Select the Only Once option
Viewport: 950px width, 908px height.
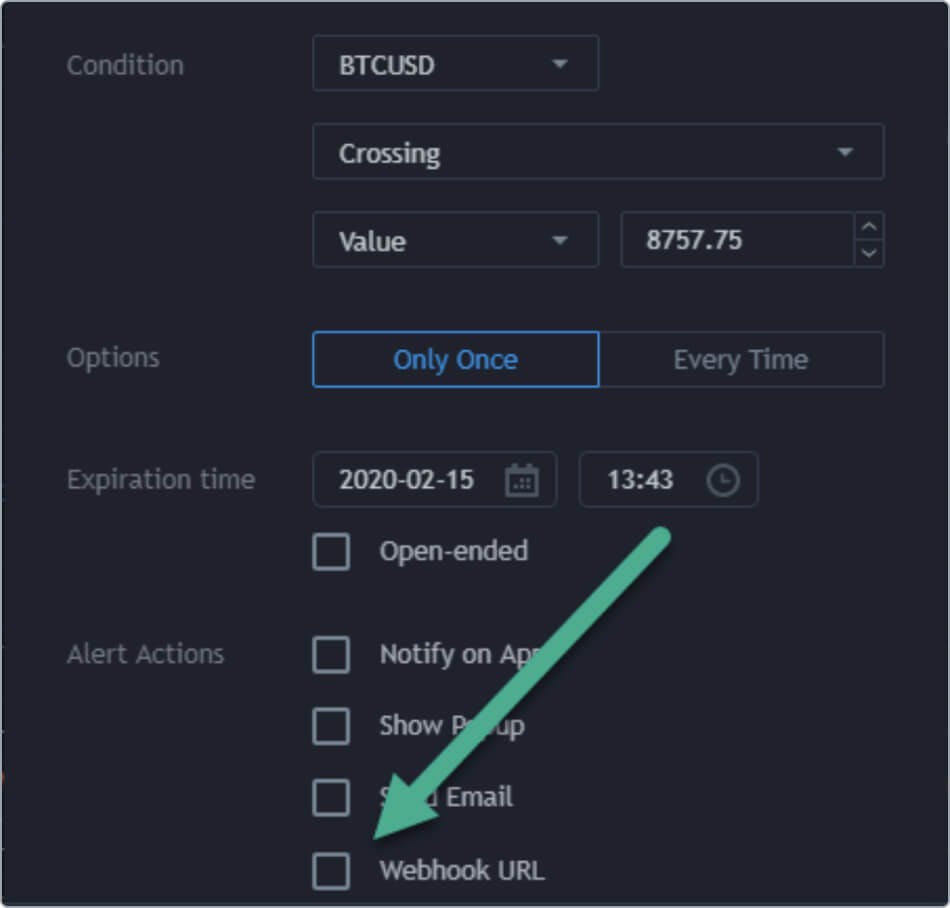[456, 360]
